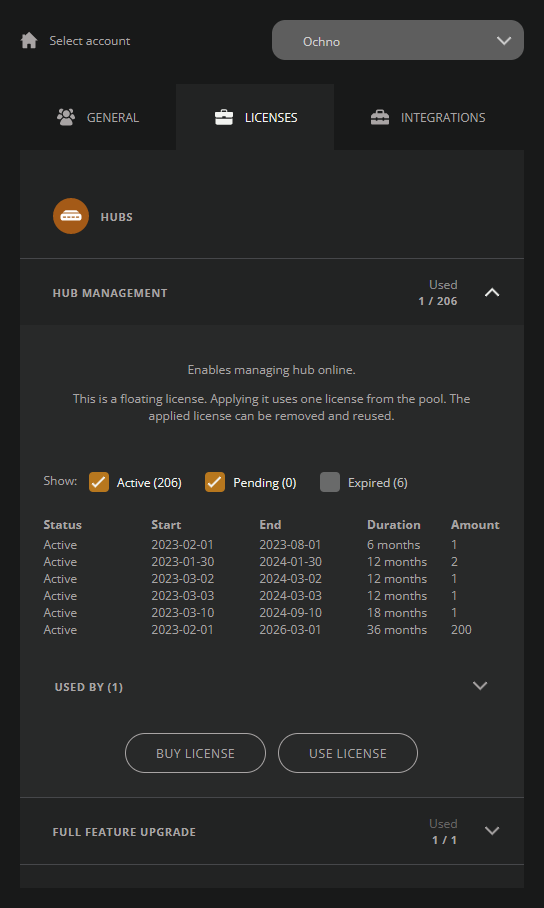Enable the Expired (6) checkbox
The width and height of the screenshot is (544, 908).
(330, 482)
